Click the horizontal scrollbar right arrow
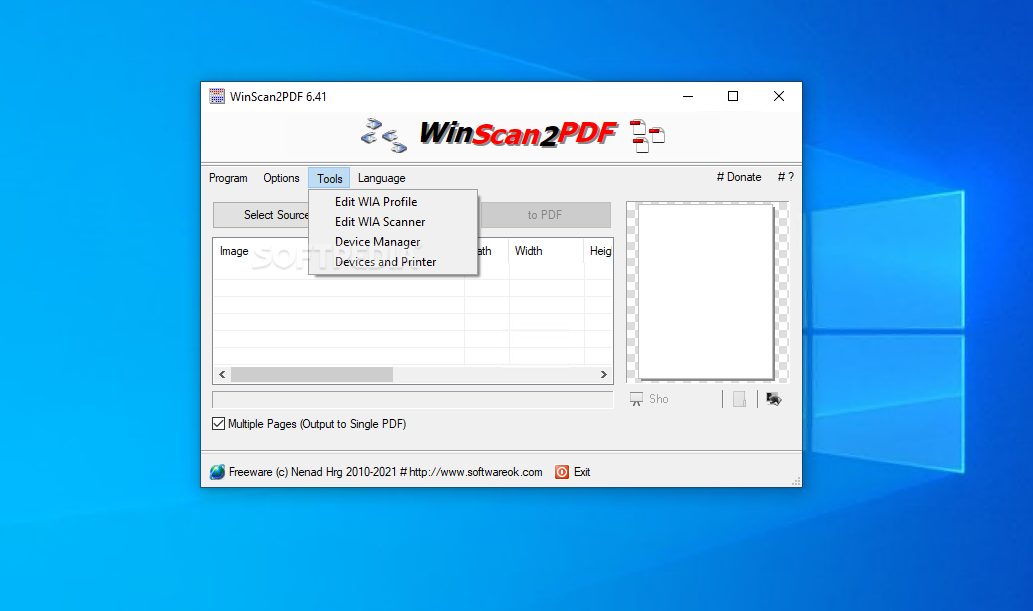1033x611 pixels. 603,374
